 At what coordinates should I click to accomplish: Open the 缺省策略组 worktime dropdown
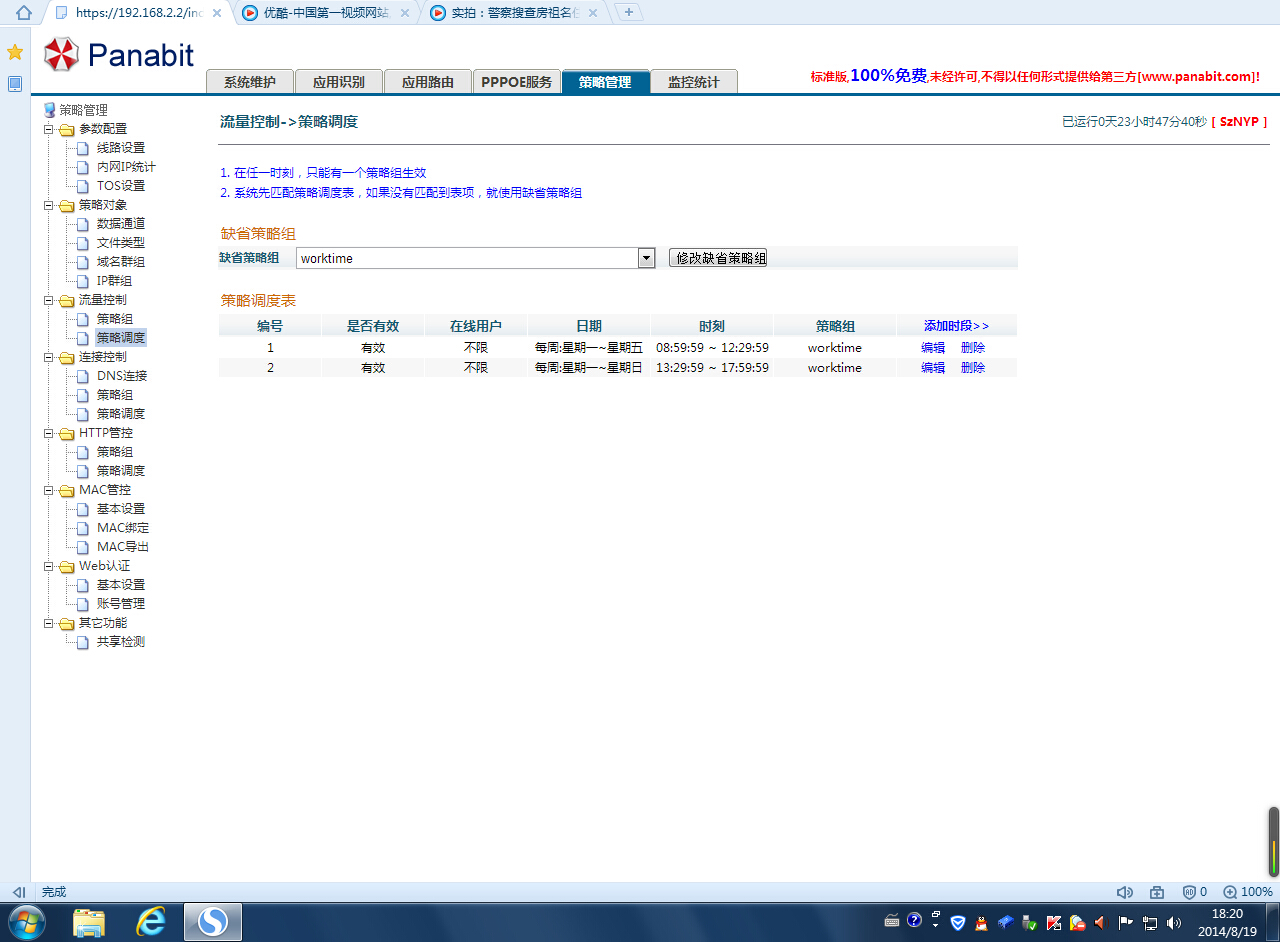coord(646,258)
